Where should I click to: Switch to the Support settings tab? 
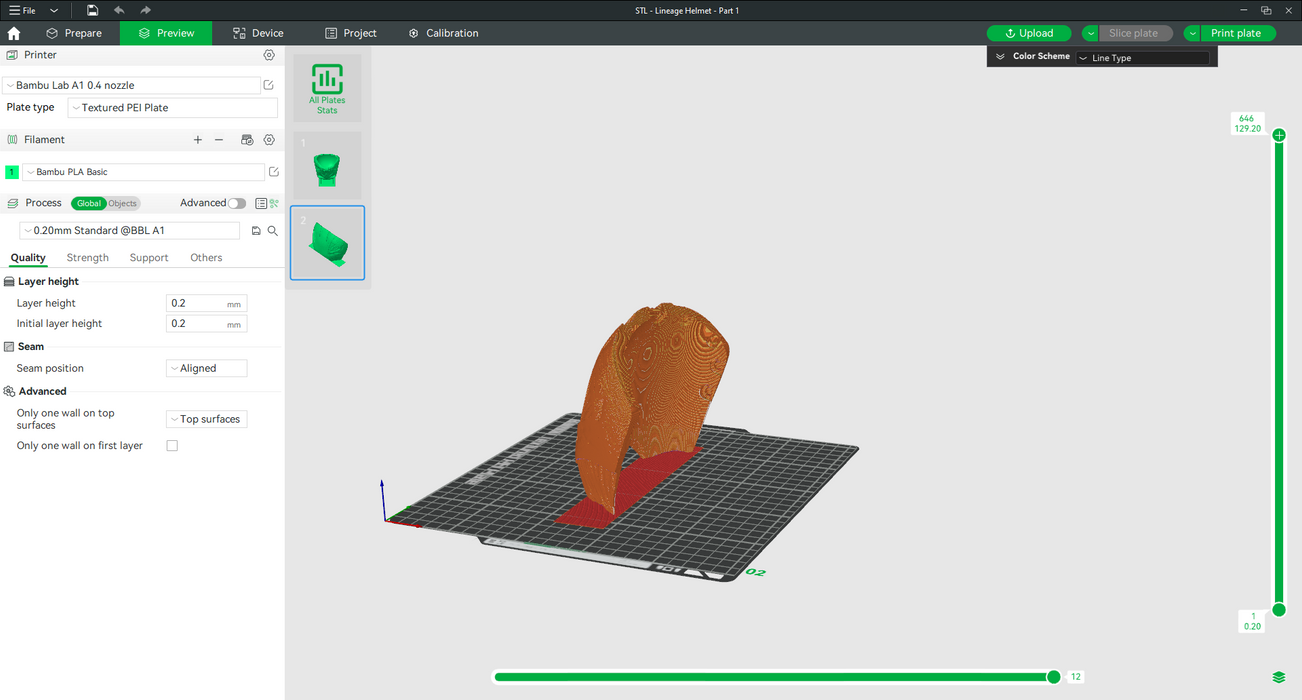click(x=149, y=258)
